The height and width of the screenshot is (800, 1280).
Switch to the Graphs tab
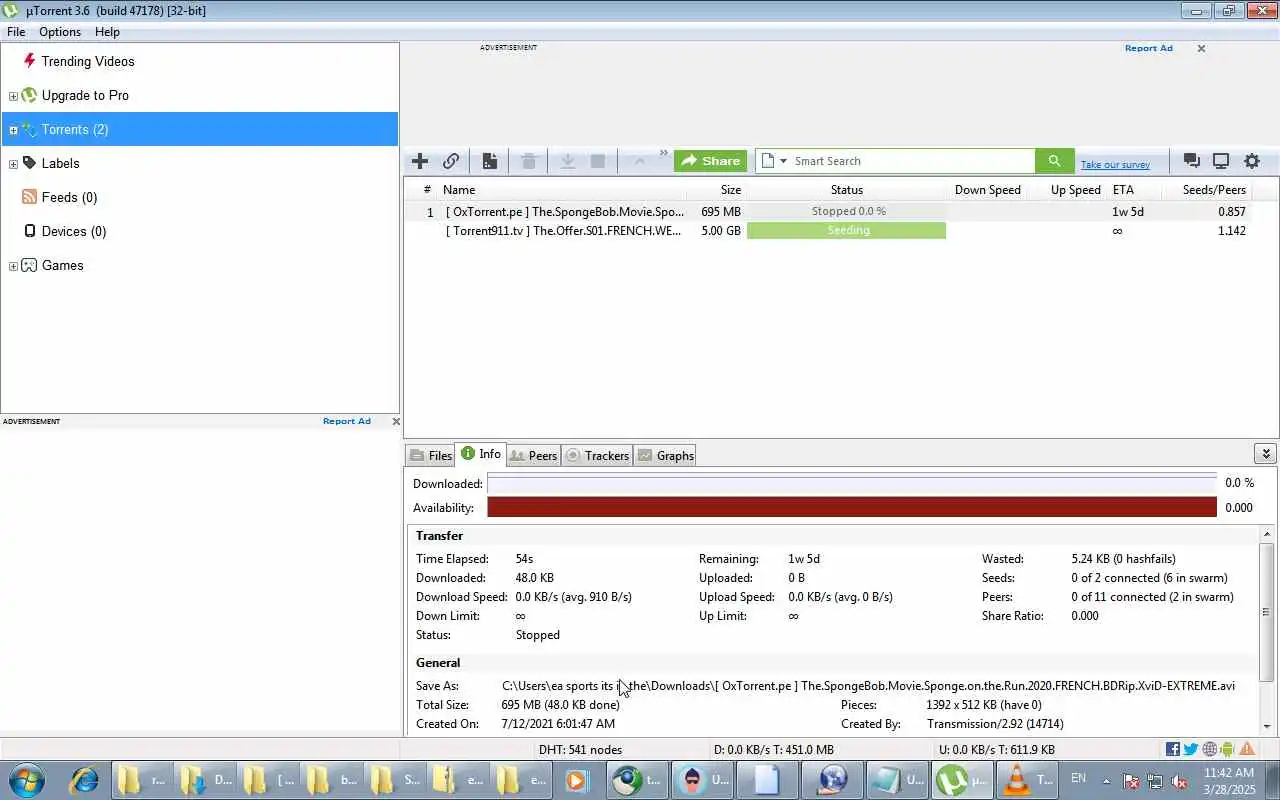pyautogui.click(x=666, y=455)
